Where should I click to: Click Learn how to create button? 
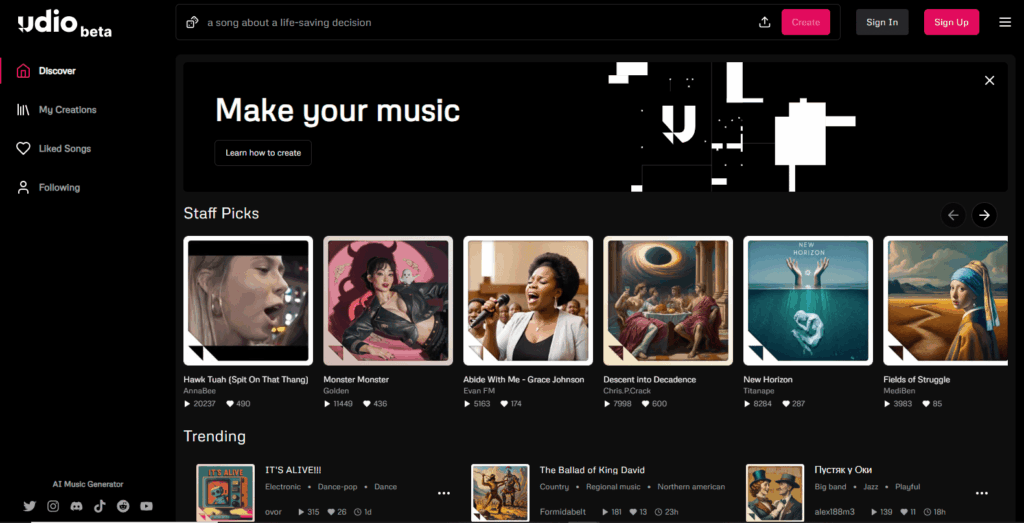tap(263, 153)
